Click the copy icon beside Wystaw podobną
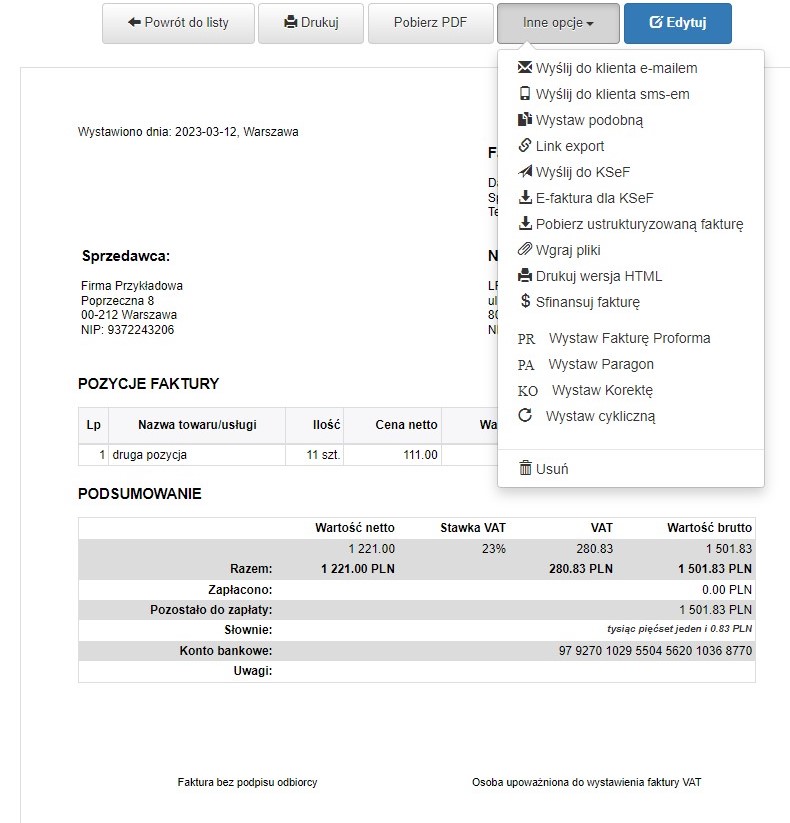Screen dimensions: 790x823 point(524,119)
